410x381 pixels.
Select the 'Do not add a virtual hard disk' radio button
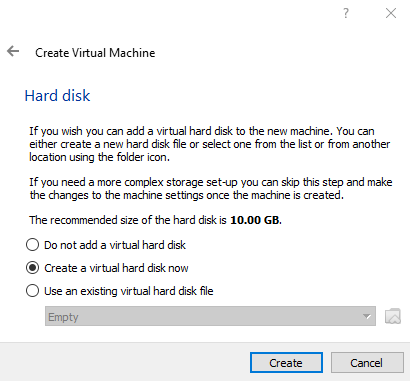[32, 245]
